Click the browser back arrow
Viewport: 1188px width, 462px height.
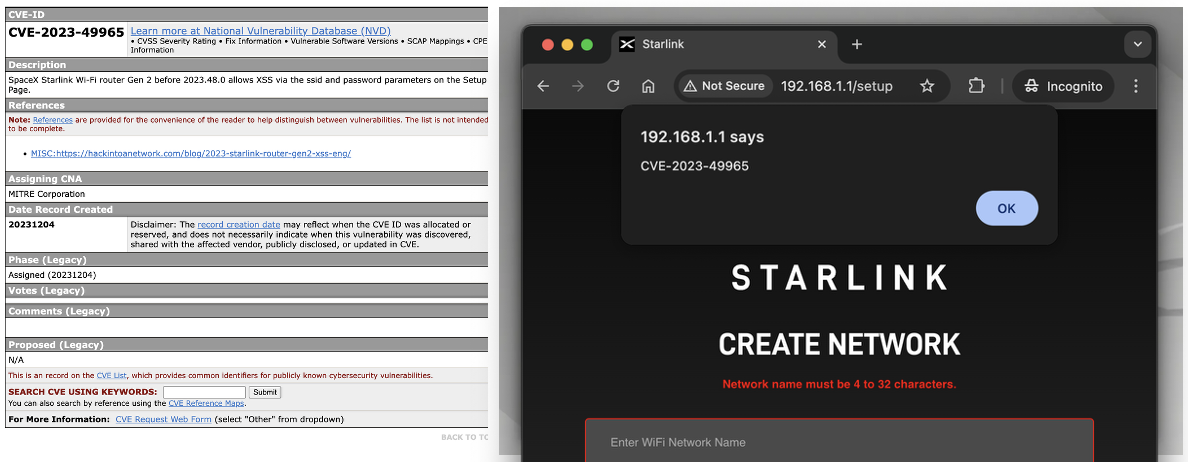pos(543,86)
